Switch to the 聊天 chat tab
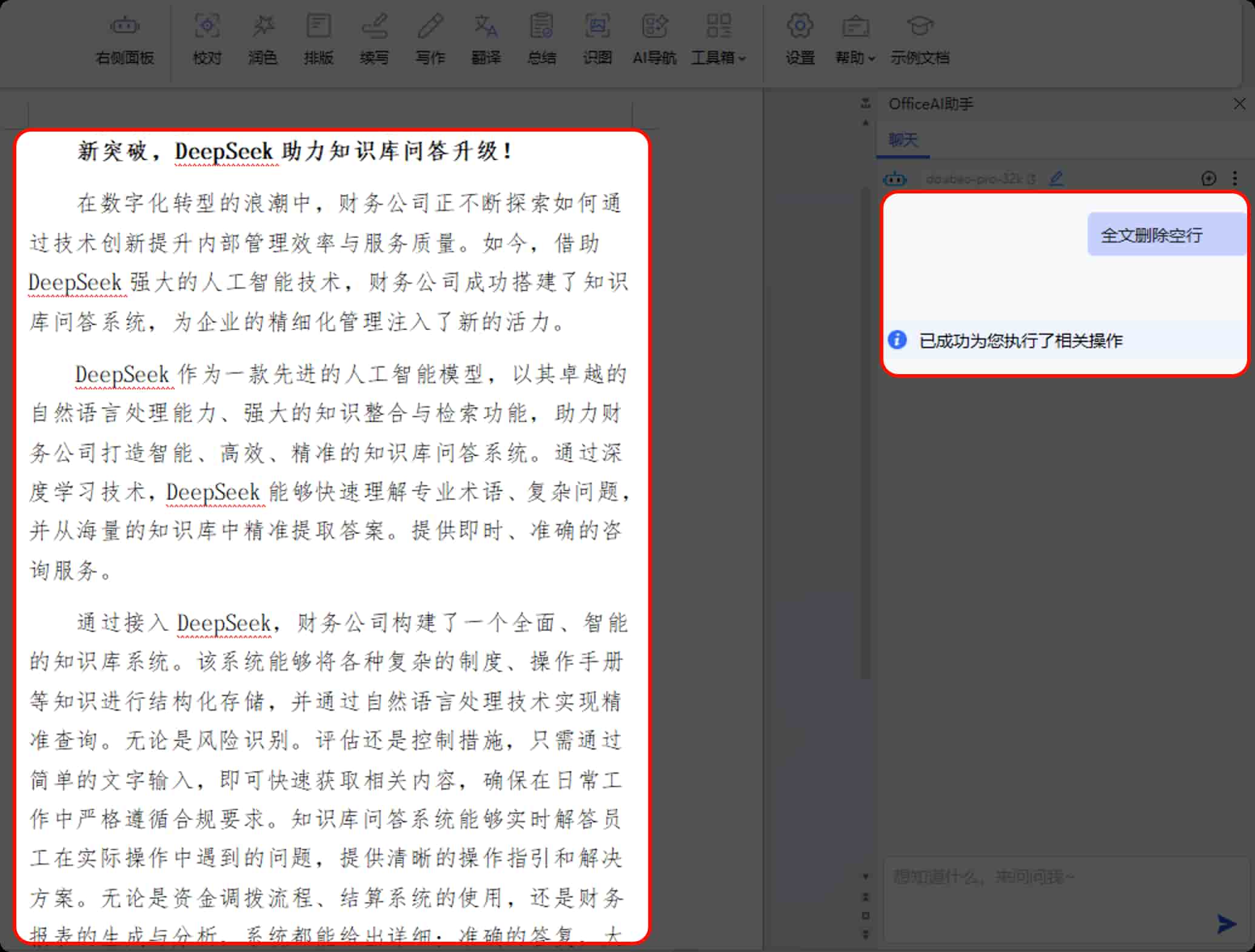Image resolution: width=1255 pixels, height=952 pixels. coord(903,140)
